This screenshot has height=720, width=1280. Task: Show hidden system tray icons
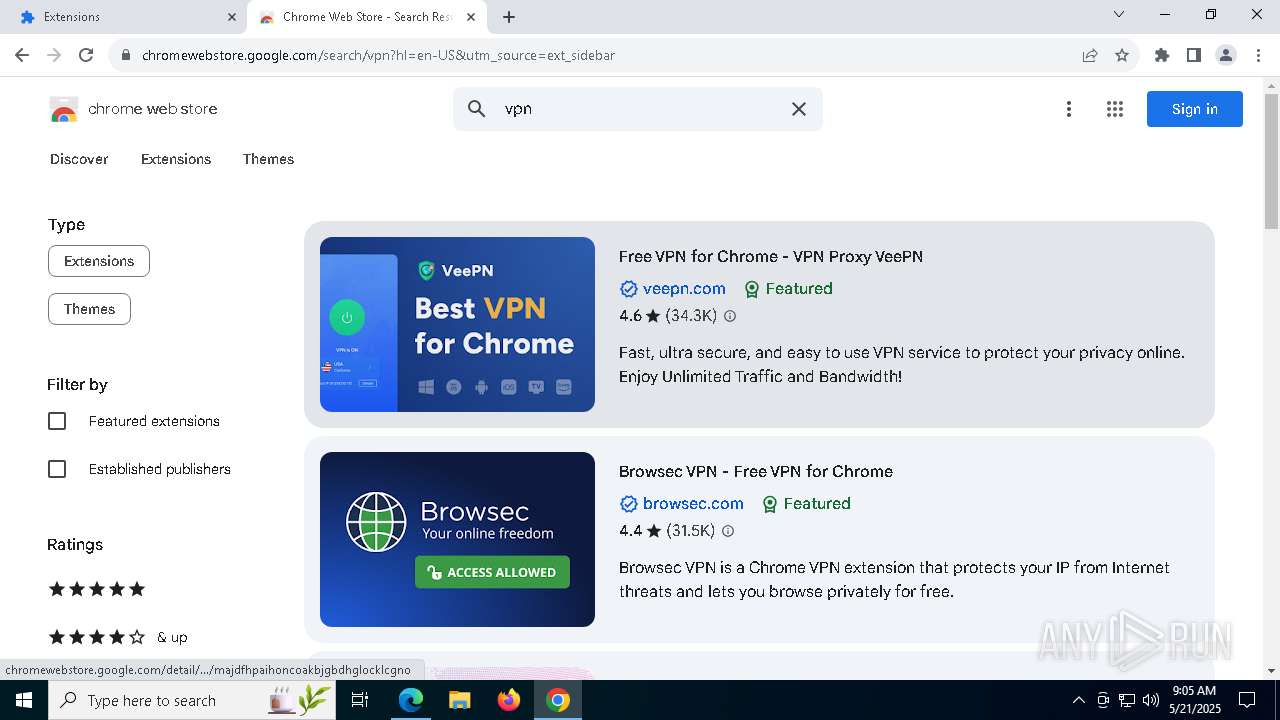[x=1079, y=700]
